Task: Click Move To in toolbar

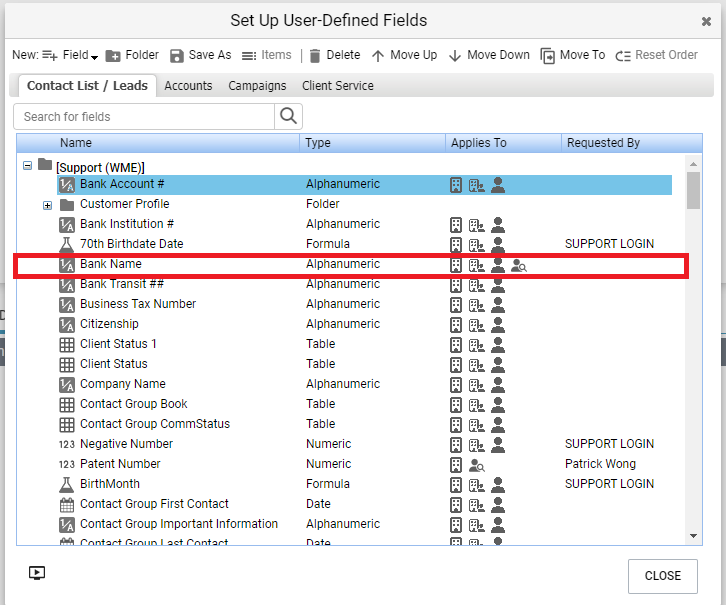Action: coord(573,55)
